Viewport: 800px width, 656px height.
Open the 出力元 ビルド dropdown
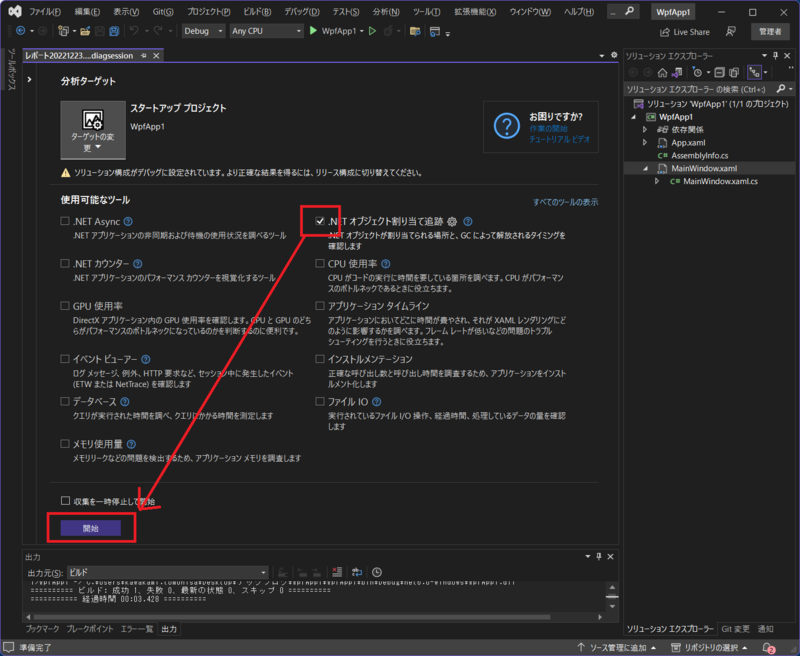coord(168,572)
